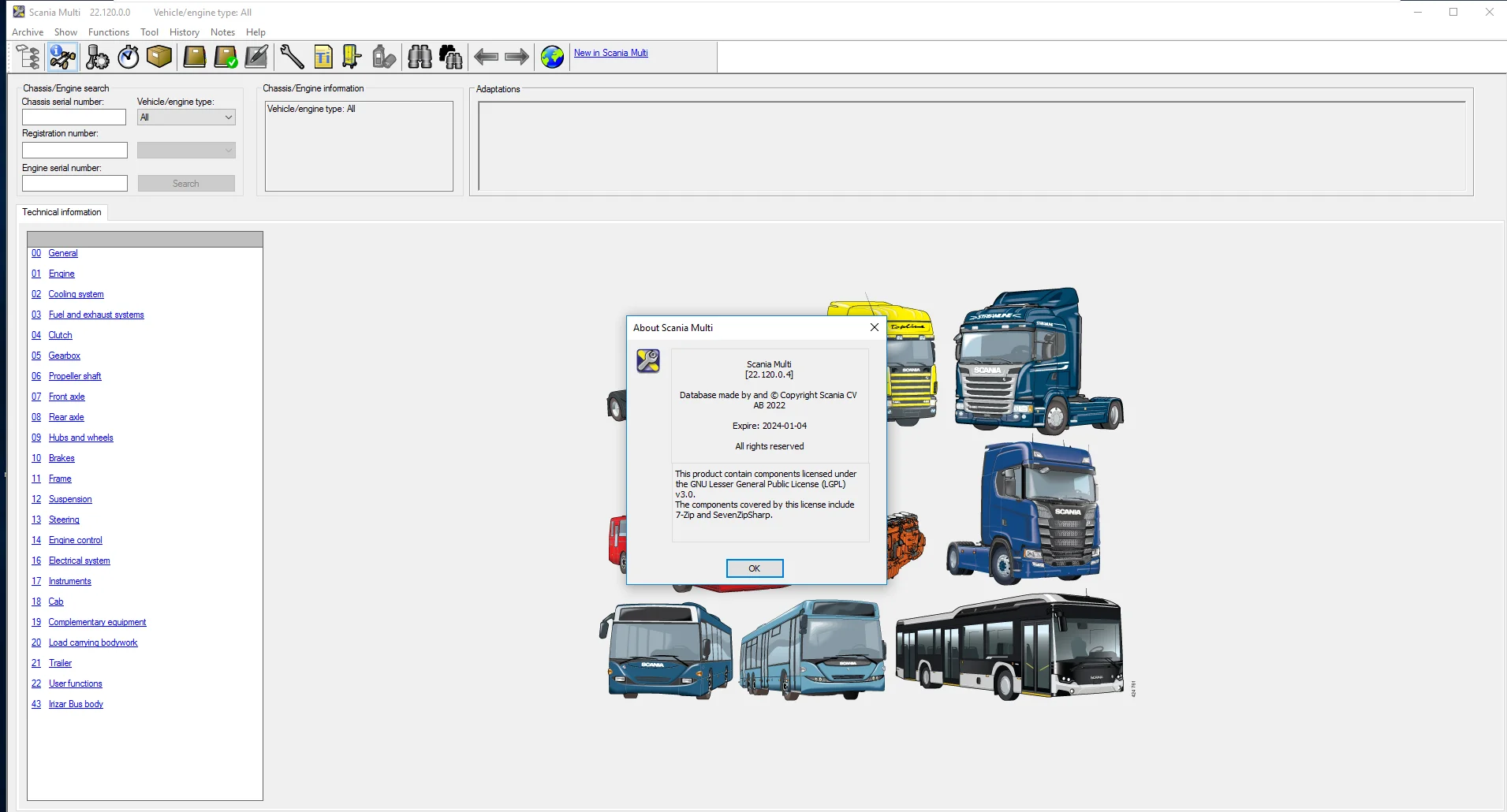Go back with left arrow
Image resolution: width=1507 pixels, height=812 pixels.
pyautogui.click(x=486, y=57)
